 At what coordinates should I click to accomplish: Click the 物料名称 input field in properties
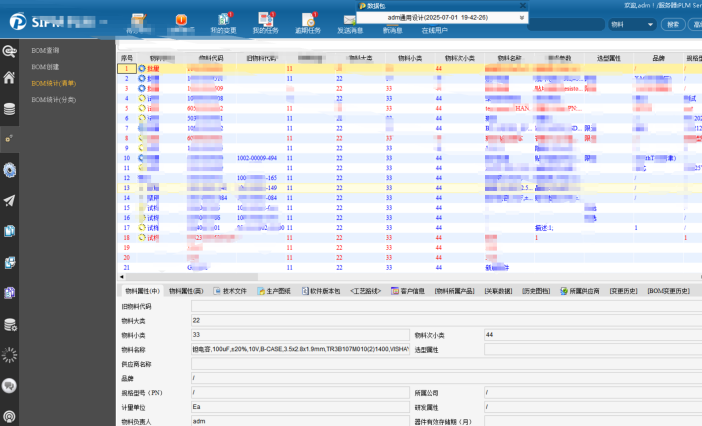click(298, 349)
